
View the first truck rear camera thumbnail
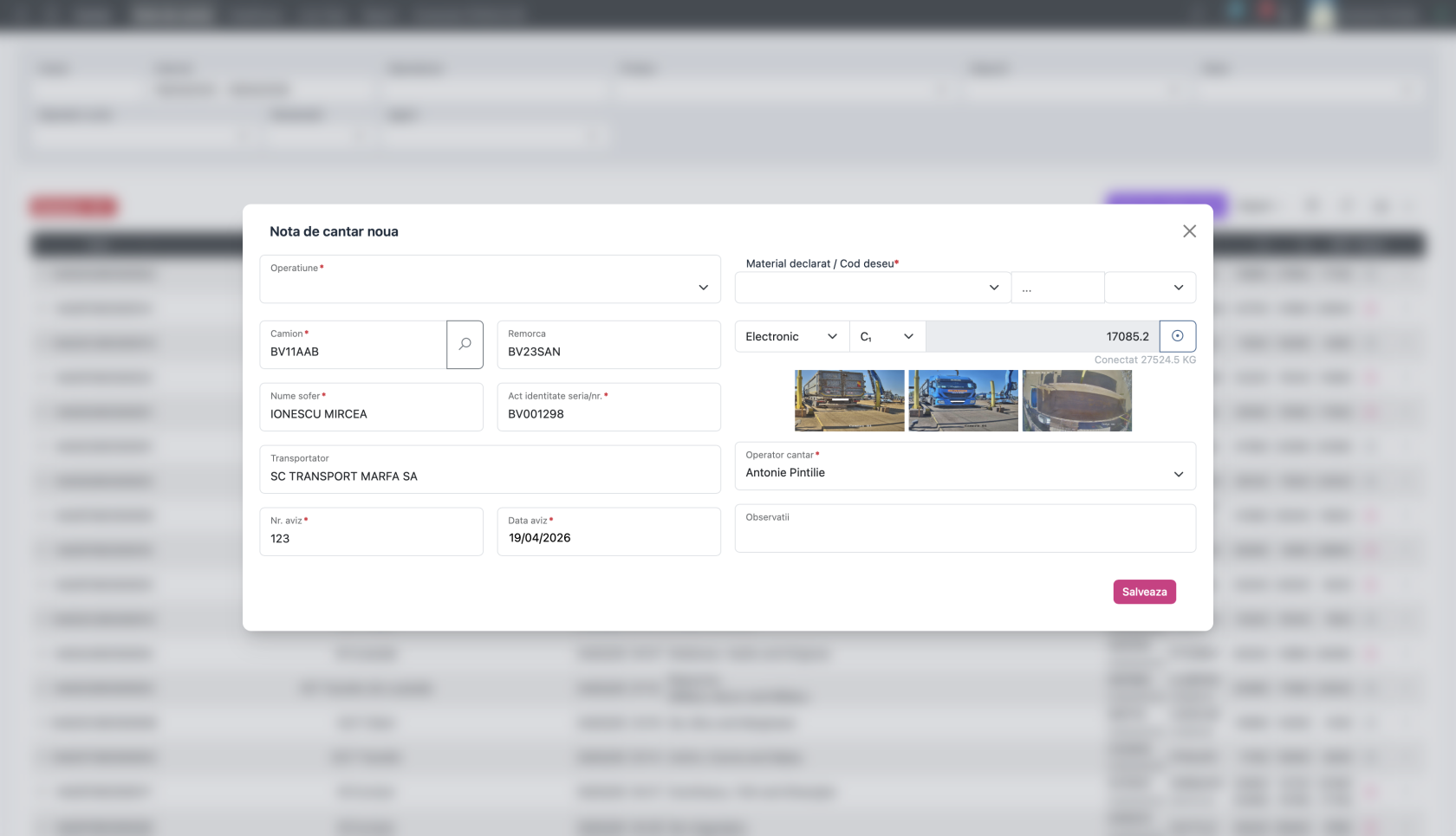click(849, 400)
